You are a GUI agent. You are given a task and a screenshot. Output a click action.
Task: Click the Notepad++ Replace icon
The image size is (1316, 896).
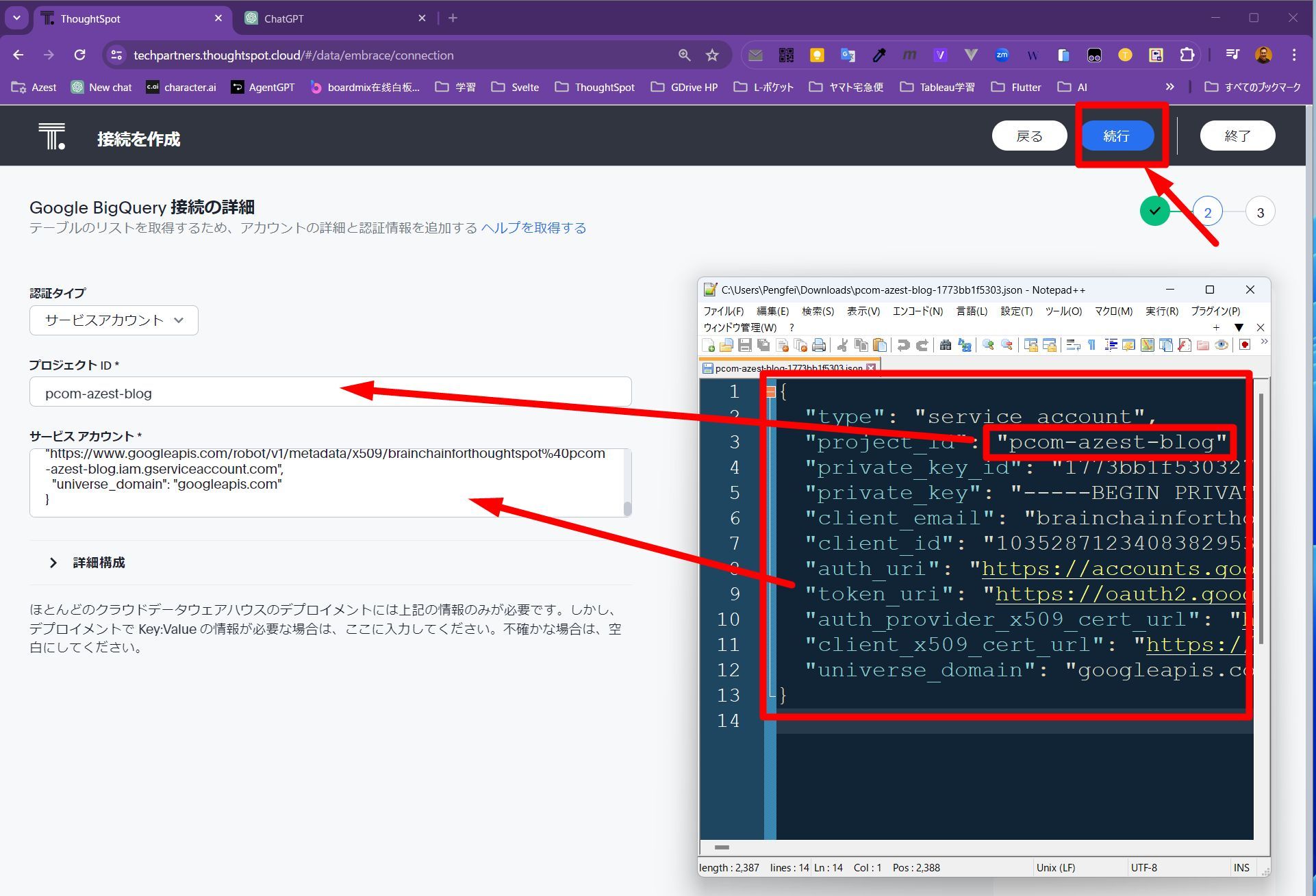tap(965, 345)
